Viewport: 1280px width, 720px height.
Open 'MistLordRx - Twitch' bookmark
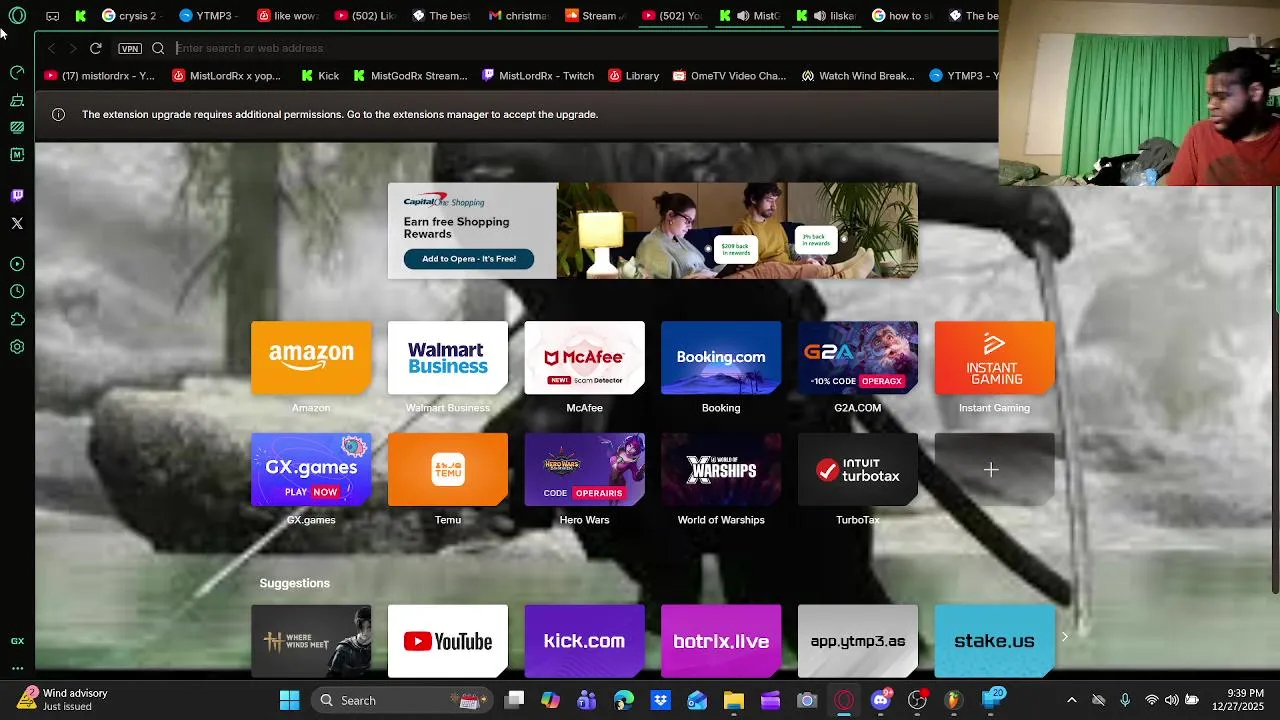coord(538,76)
